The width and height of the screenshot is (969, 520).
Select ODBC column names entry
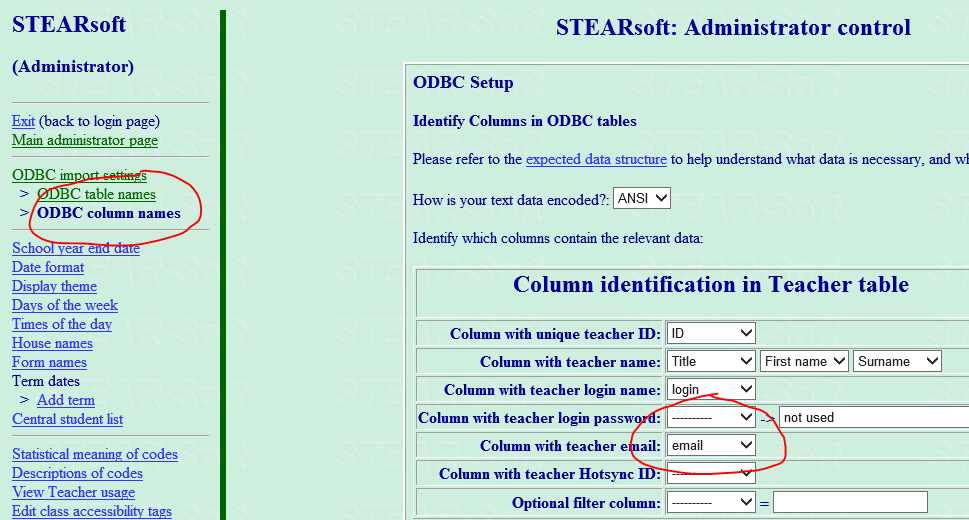(109, 213)
